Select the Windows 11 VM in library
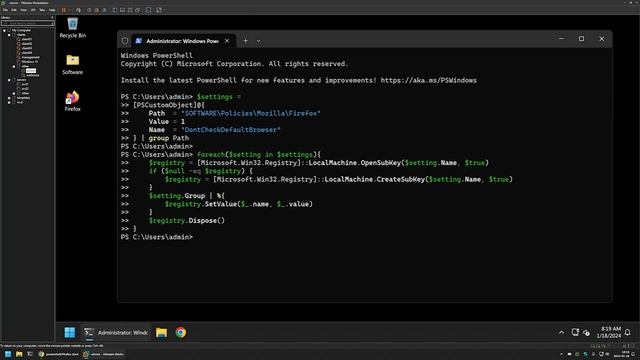This screenshot has width=640, height=360. pyautogui.click(x=29, y=62)
